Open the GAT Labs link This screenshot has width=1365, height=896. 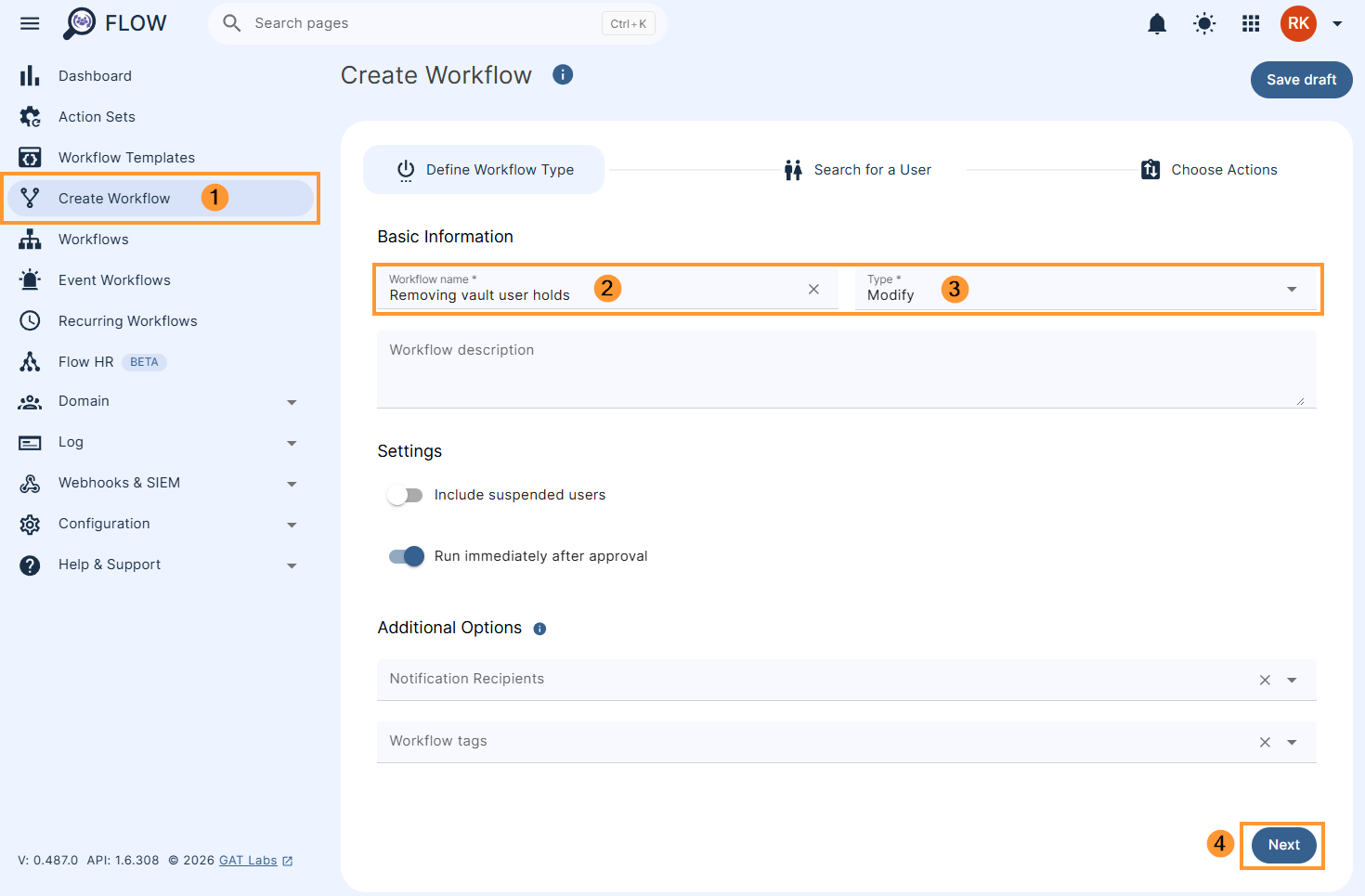pos(248,861)
